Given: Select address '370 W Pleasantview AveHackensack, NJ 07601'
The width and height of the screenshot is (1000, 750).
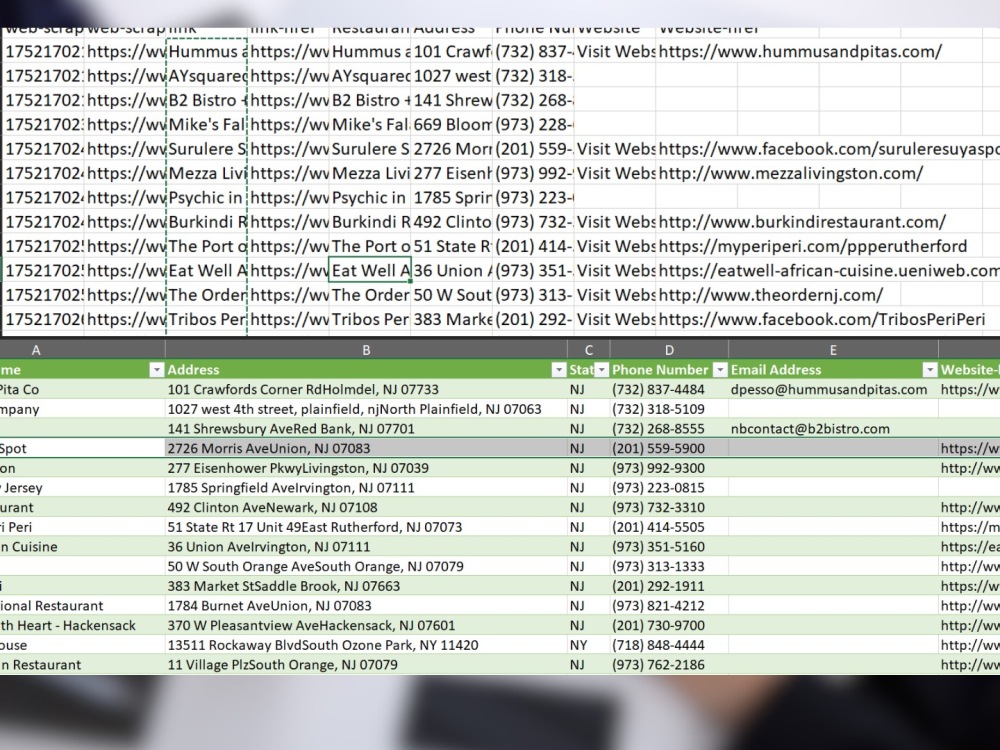Looking at the screenshot, I should click(x=366, y=626).
